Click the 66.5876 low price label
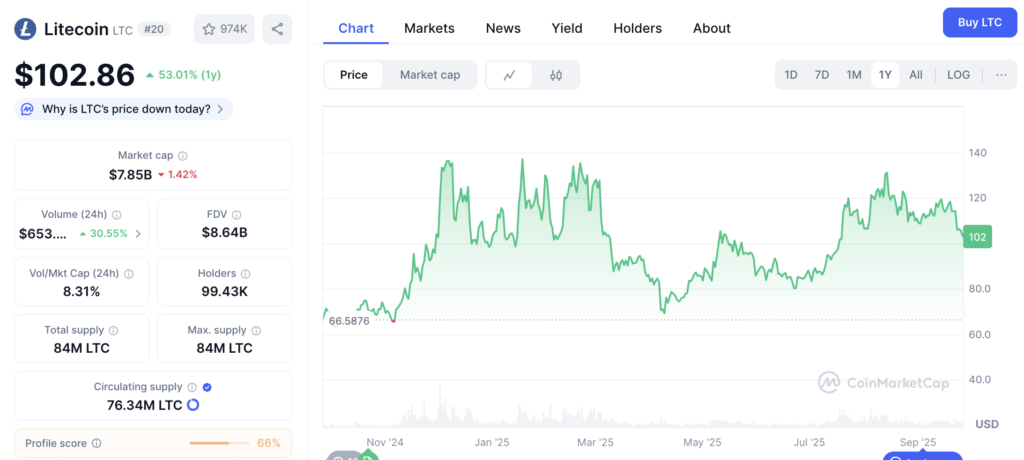The width and height of the screenshot is (1024, 460). pyautogui.click(x=349, y=321)
